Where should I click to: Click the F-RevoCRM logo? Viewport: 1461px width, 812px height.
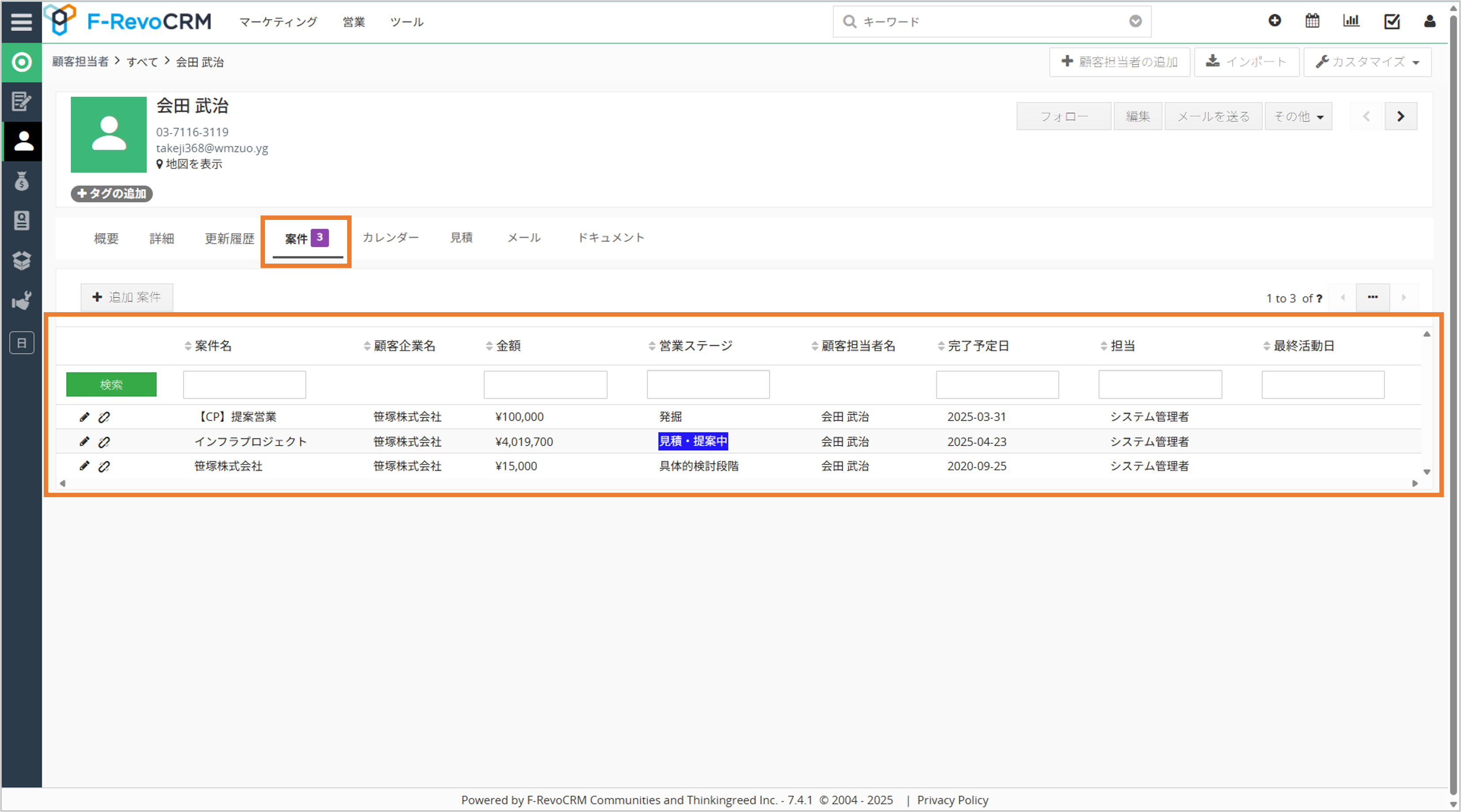(128, 21)
